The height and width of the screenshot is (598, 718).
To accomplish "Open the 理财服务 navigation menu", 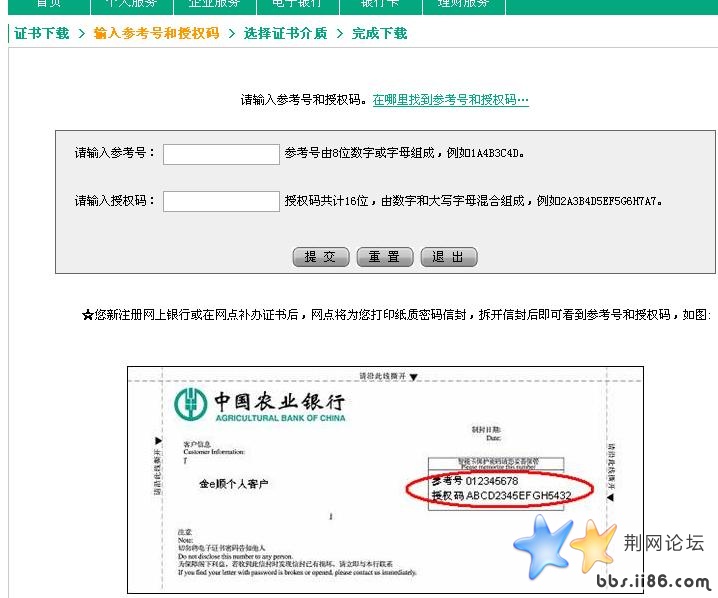I will (464, 5).
